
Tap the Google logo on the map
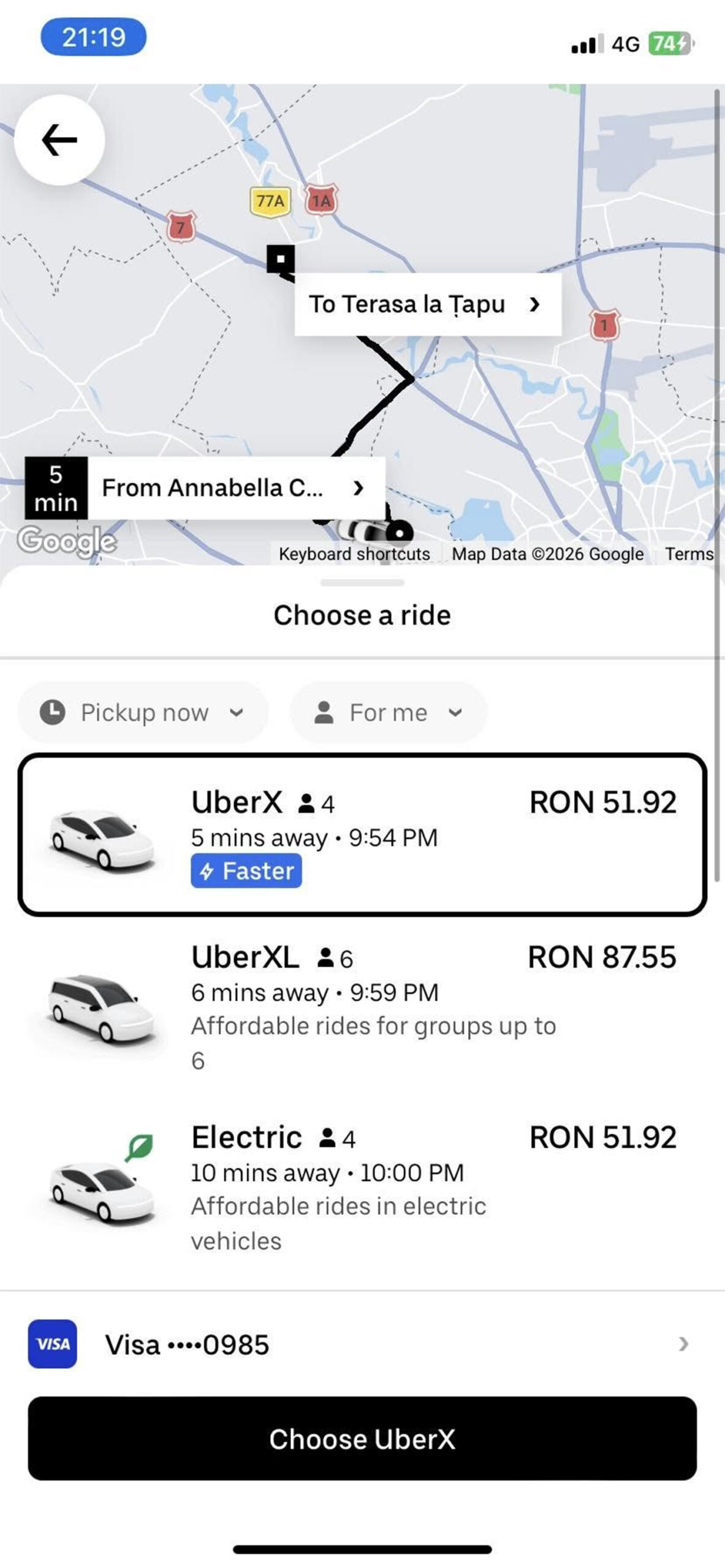[66, 541]
